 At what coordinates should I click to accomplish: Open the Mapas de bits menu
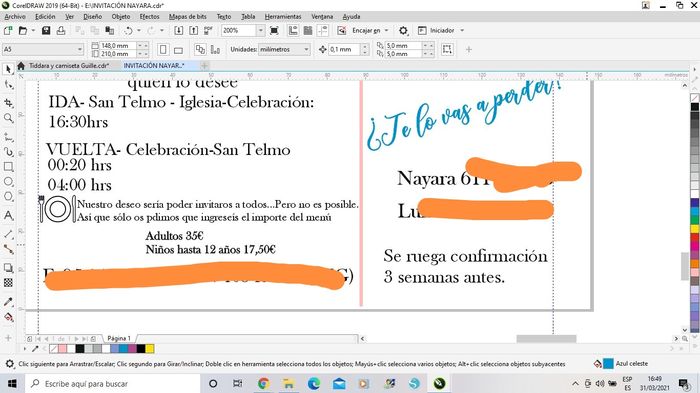pyautogui.click(x=188, y=17)
